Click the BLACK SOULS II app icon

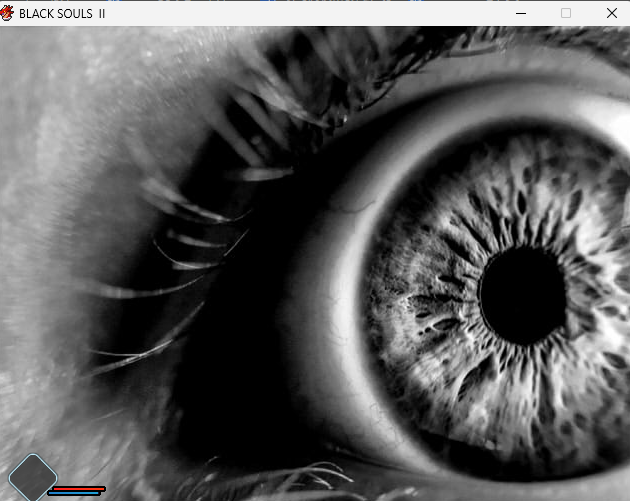7,13
